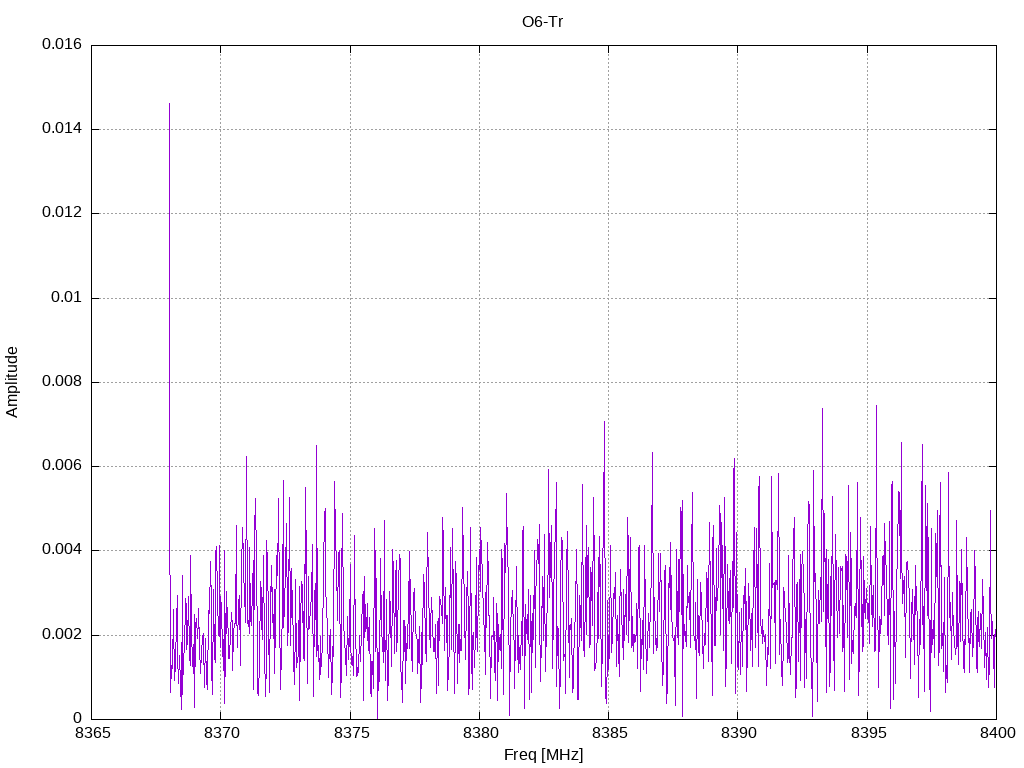Select the 8365 x-axis tick label

[x=91, y=733]
